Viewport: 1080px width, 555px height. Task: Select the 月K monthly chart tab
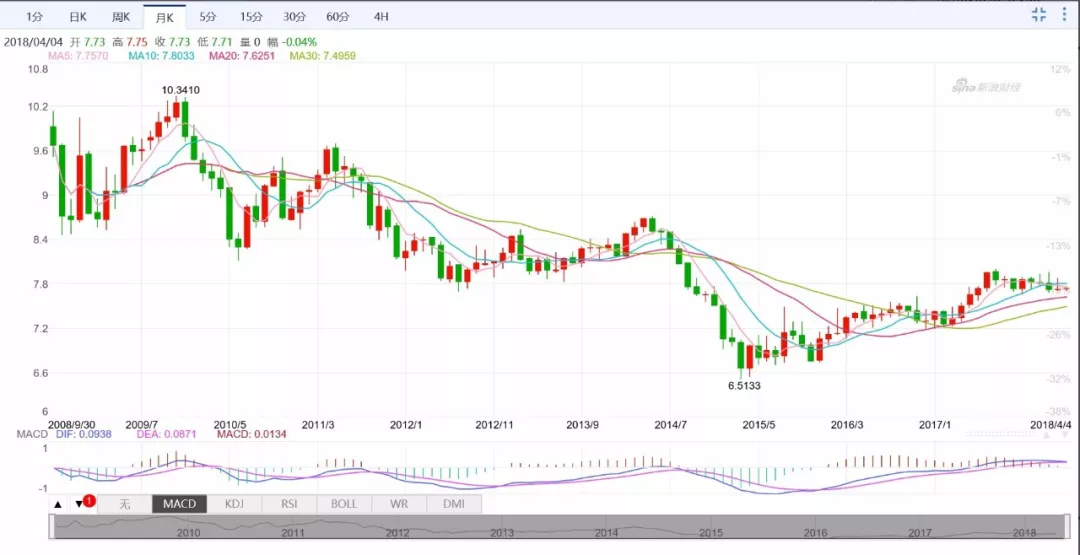(x=164, y=17)
